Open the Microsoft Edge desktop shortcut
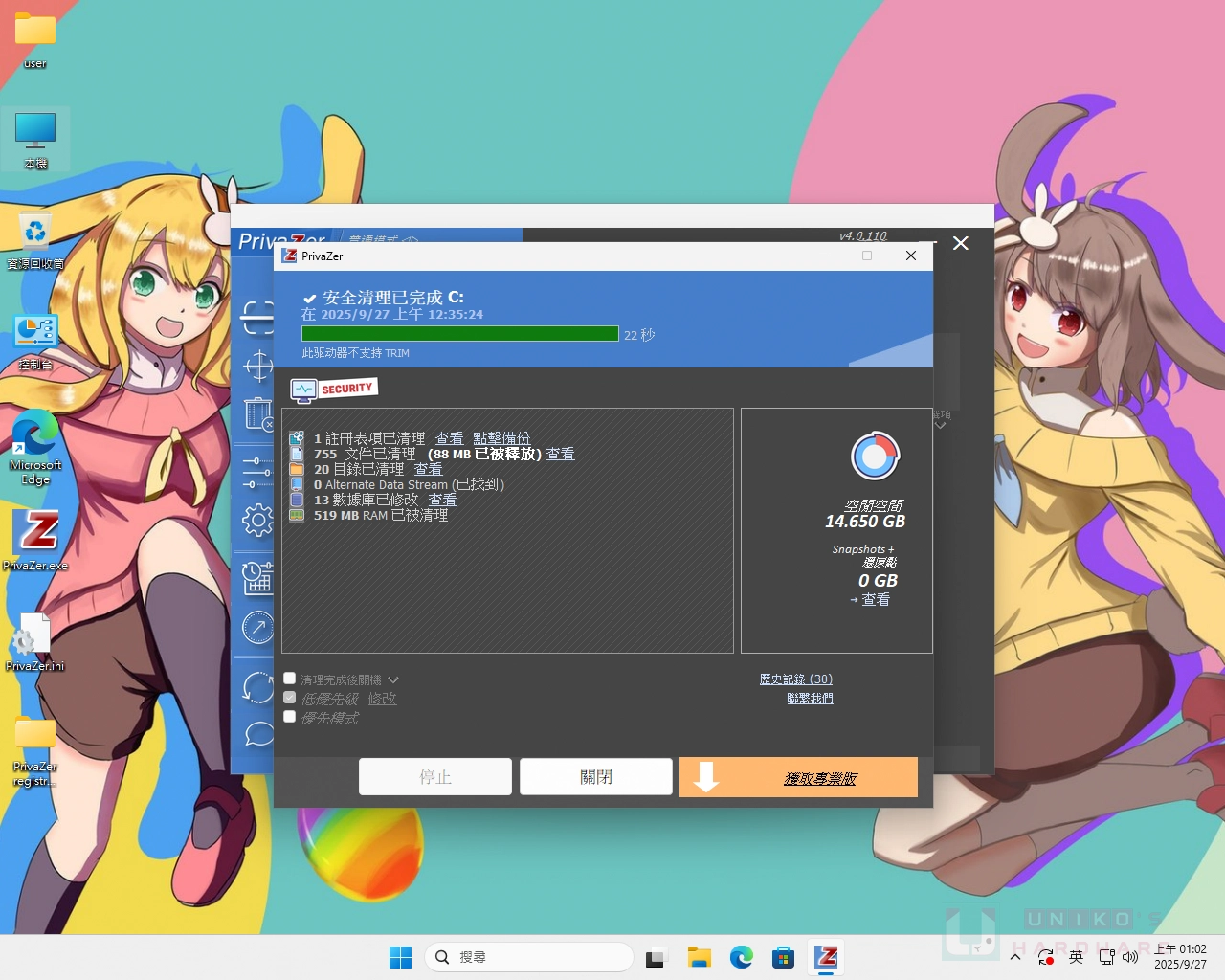 tap(35, 446)
